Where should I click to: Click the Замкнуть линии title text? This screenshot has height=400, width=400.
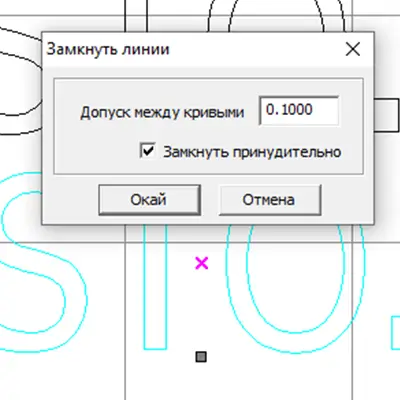tap(108, 49)
